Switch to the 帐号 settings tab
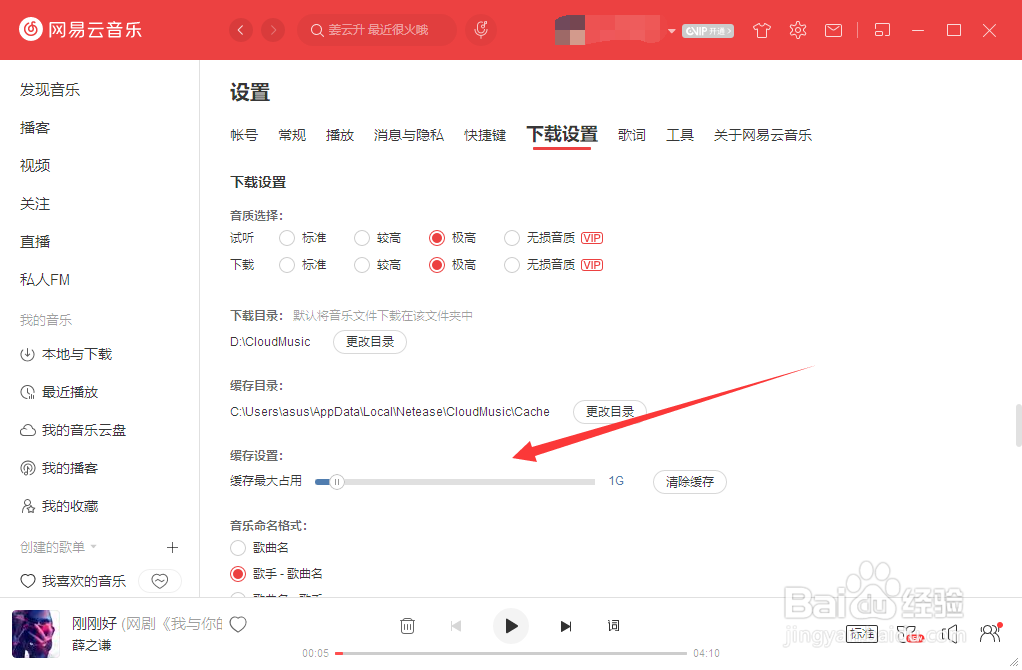Screen dimensions: 1022x670 point(244,135)
